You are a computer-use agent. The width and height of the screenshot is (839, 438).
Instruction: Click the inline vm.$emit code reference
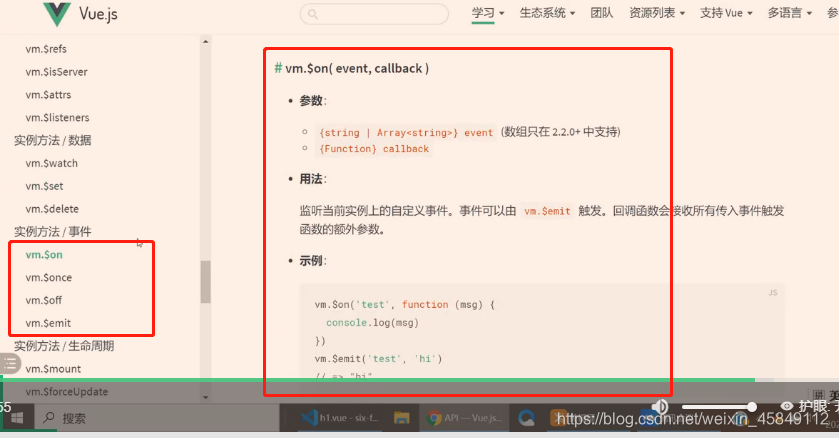(x=547, y=211)
